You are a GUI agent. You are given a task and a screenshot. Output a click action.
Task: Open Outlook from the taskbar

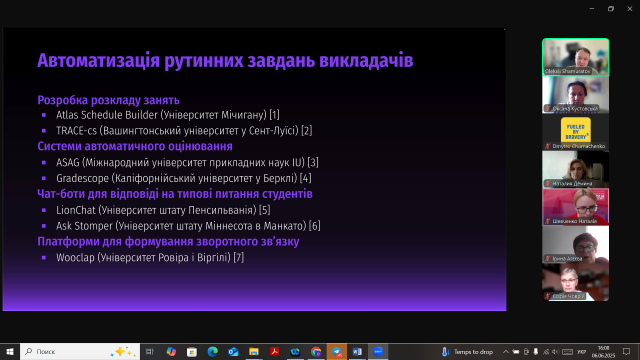tap(233, 351)
